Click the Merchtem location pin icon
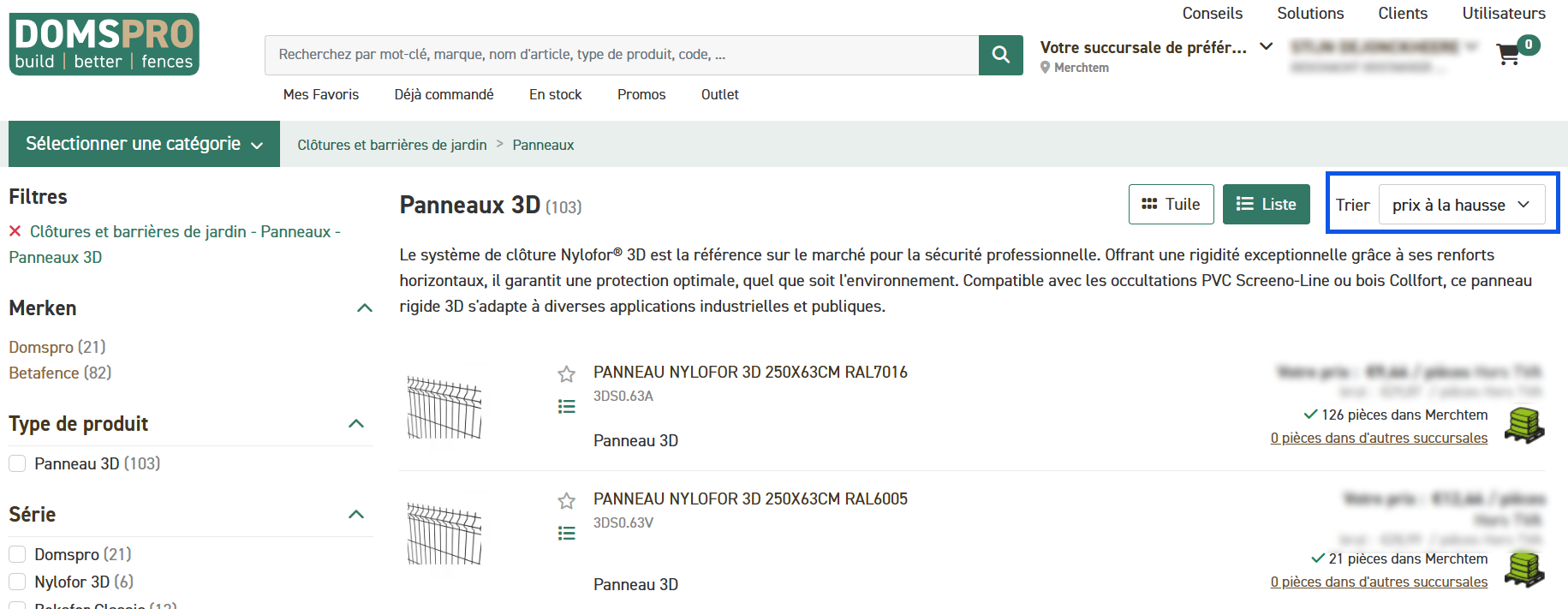The height and width of the screenshot is (609, 1568). click(1045, 68)
